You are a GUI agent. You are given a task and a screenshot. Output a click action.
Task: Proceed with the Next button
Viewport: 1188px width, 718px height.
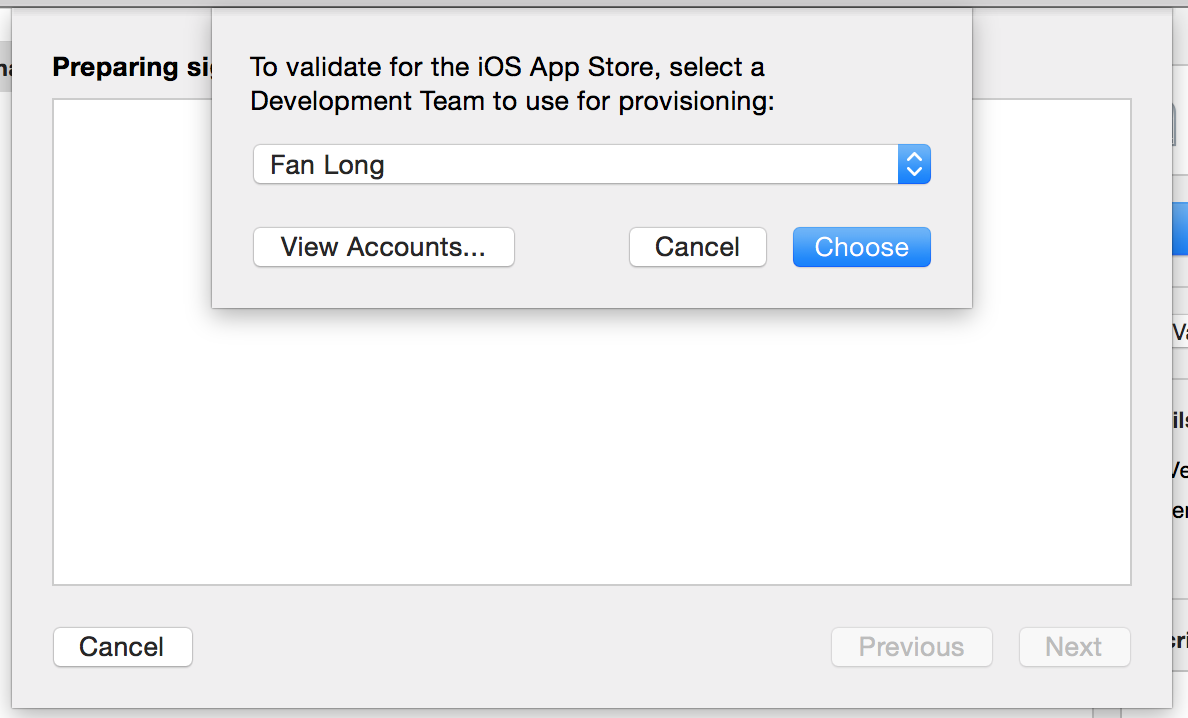[x=1074, y=647]
